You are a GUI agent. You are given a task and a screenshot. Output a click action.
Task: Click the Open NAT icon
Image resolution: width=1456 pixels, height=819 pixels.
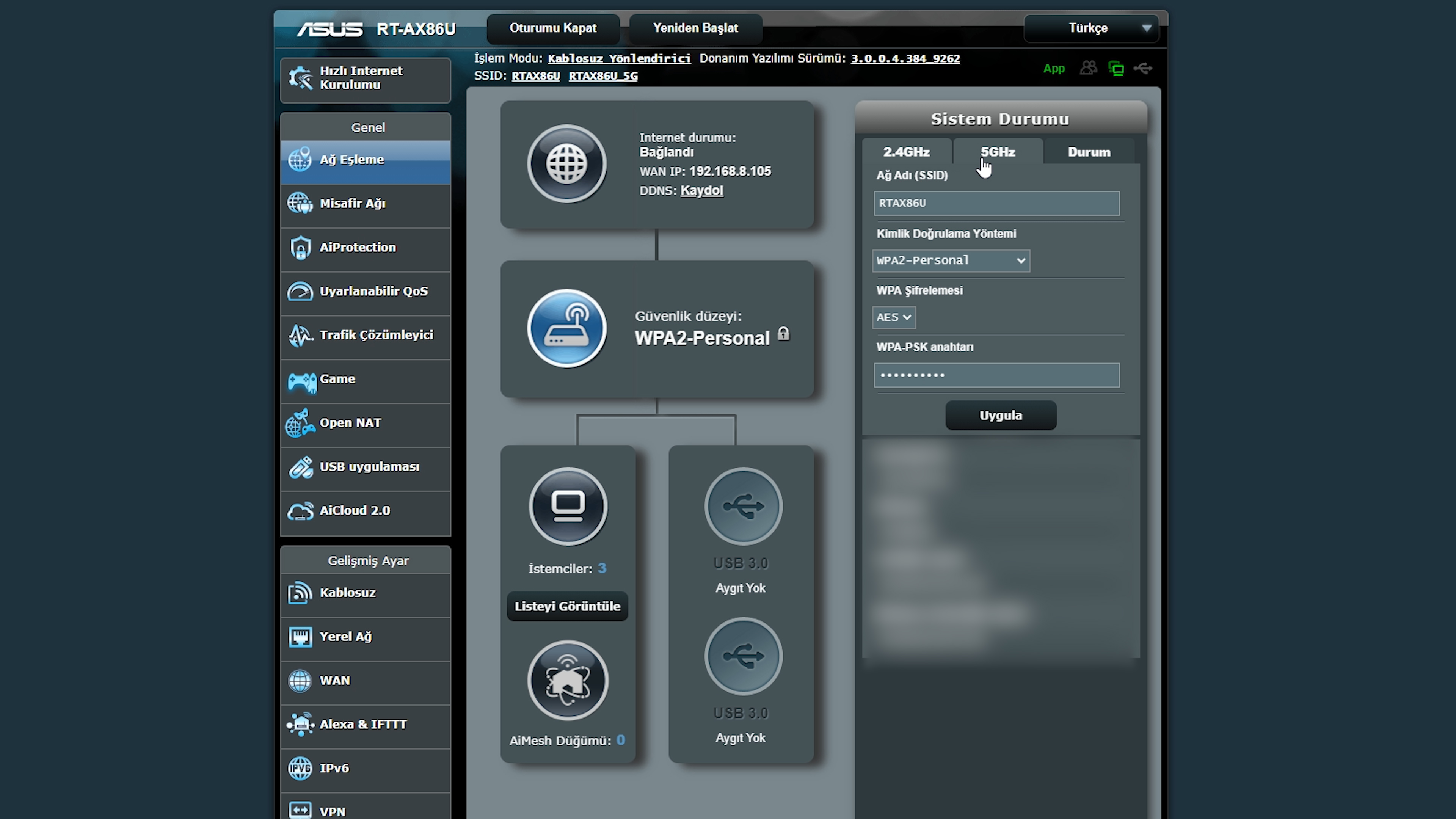[x=300, y=424]
